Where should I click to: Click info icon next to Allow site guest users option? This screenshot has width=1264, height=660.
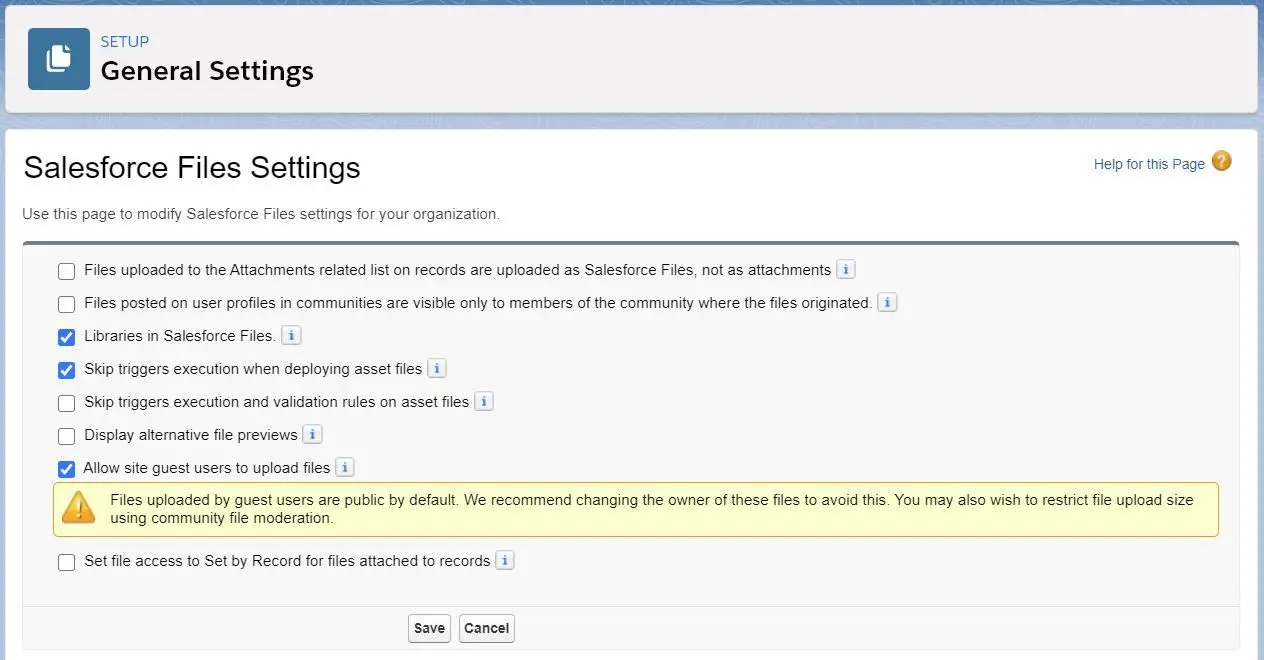click(344, 468)
